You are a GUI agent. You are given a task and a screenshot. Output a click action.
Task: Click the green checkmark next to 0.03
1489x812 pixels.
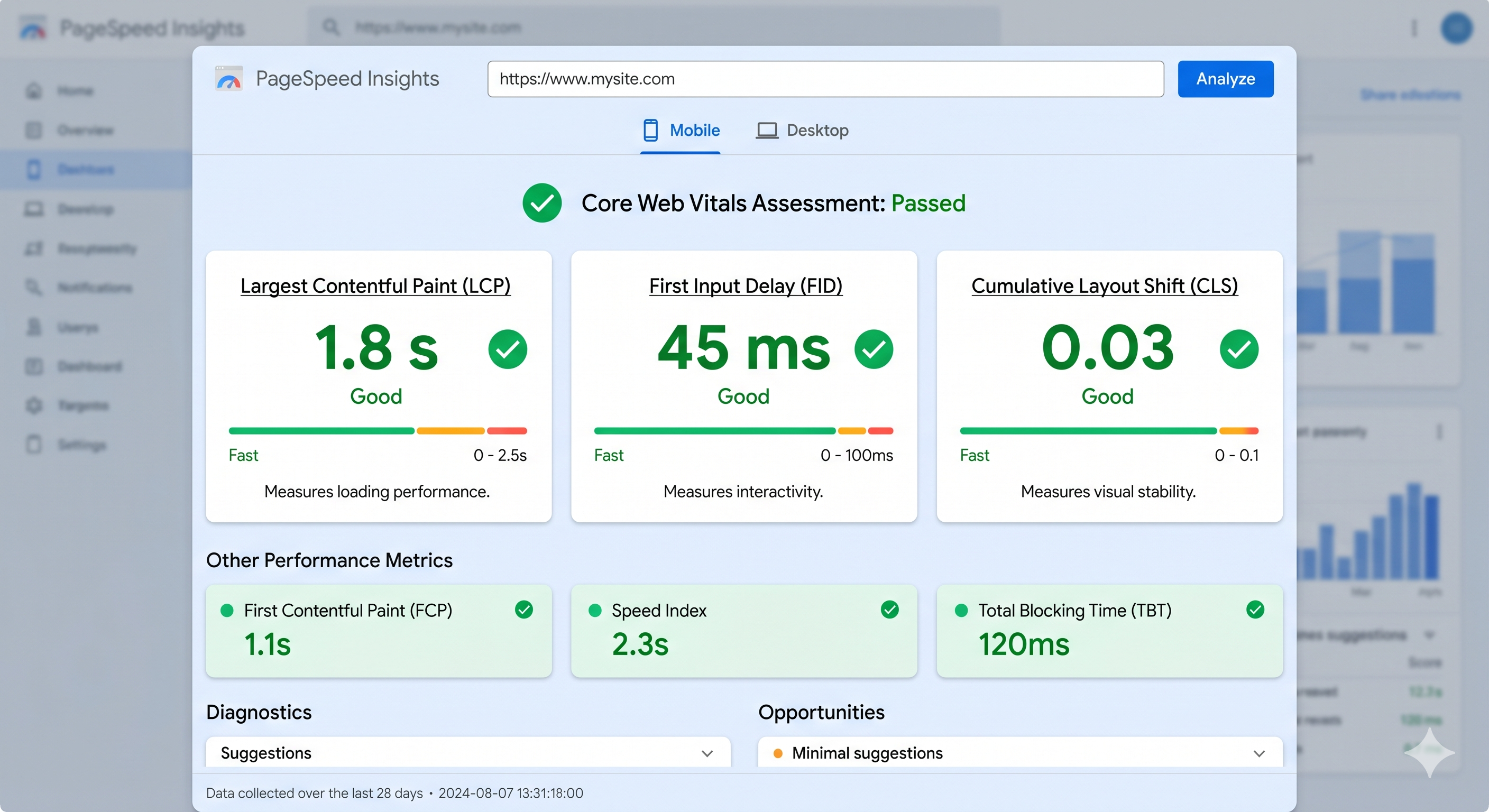point(1239,349)
